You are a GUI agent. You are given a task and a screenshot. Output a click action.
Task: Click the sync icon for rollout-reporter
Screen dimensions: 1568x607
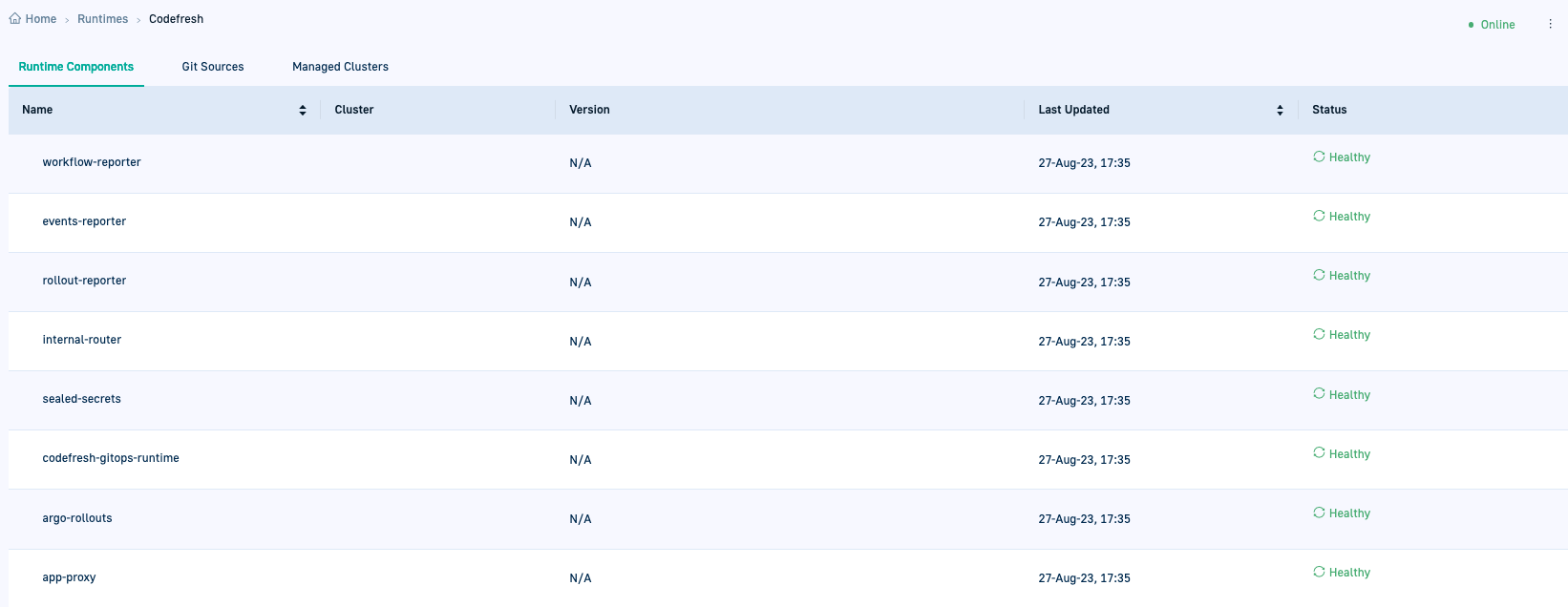(1319, 275)
